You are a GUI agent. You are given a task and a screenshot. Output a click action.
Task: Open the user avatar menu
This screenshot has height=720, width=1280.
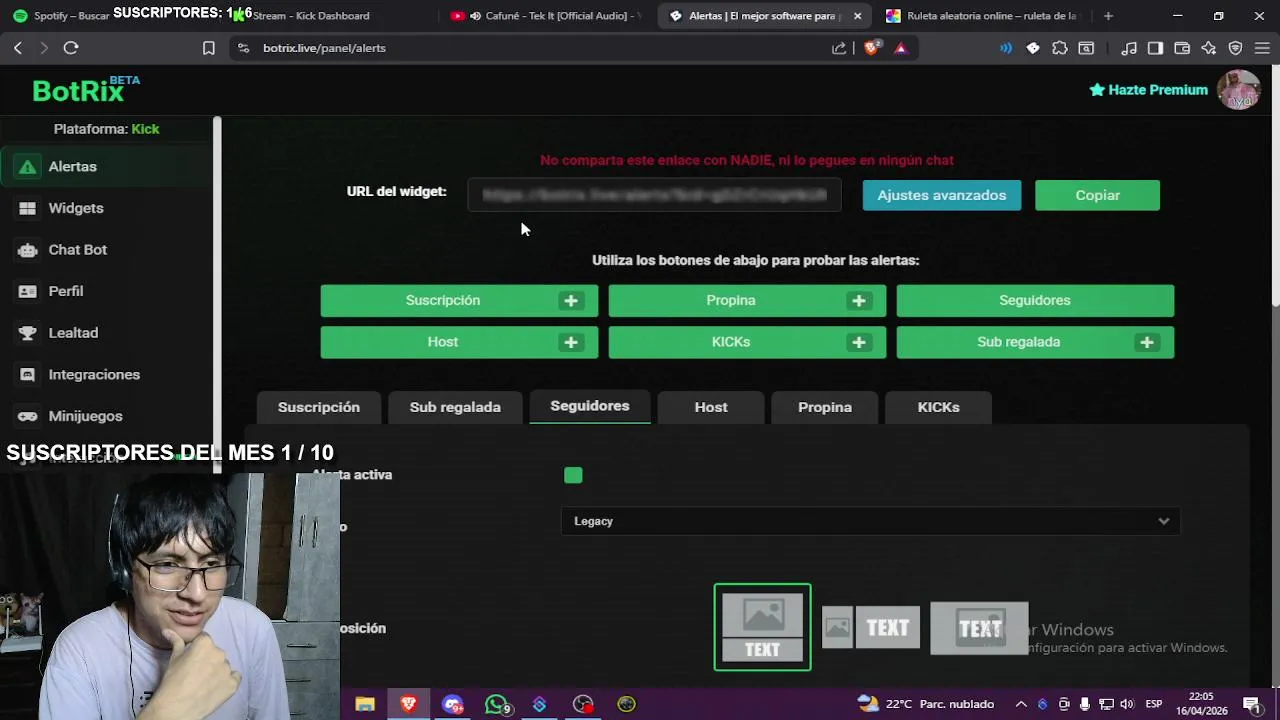[1239, 90]
